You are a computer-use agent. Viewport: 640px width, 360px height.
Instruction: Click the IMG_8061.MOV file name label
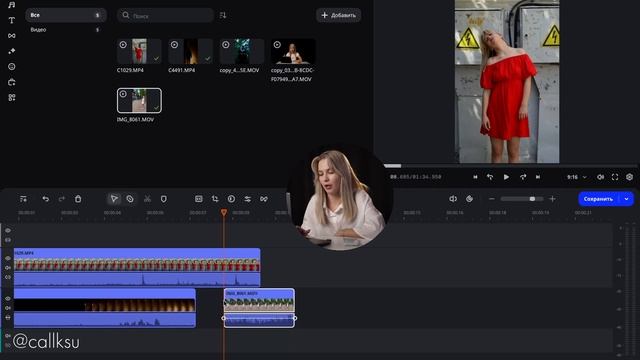pos(136,120)
